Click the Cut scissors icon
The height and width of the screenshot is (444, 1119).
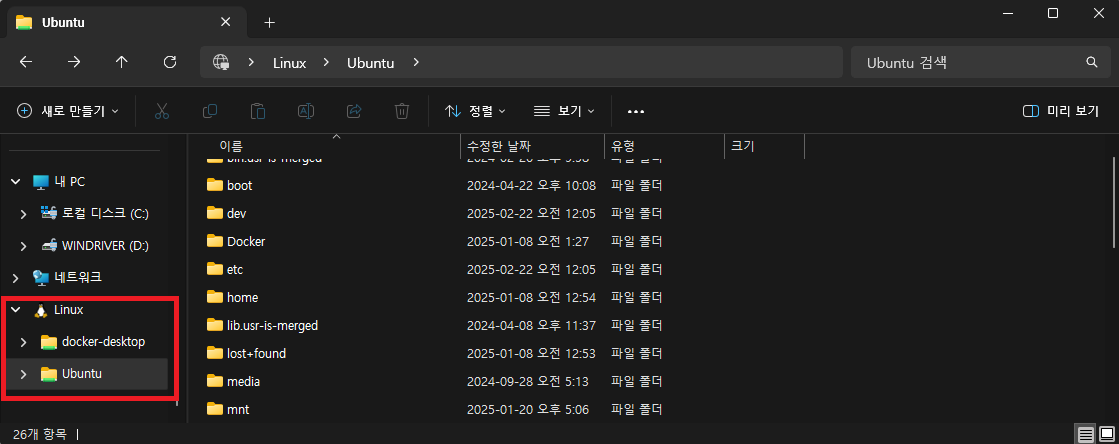pos(162,111)
